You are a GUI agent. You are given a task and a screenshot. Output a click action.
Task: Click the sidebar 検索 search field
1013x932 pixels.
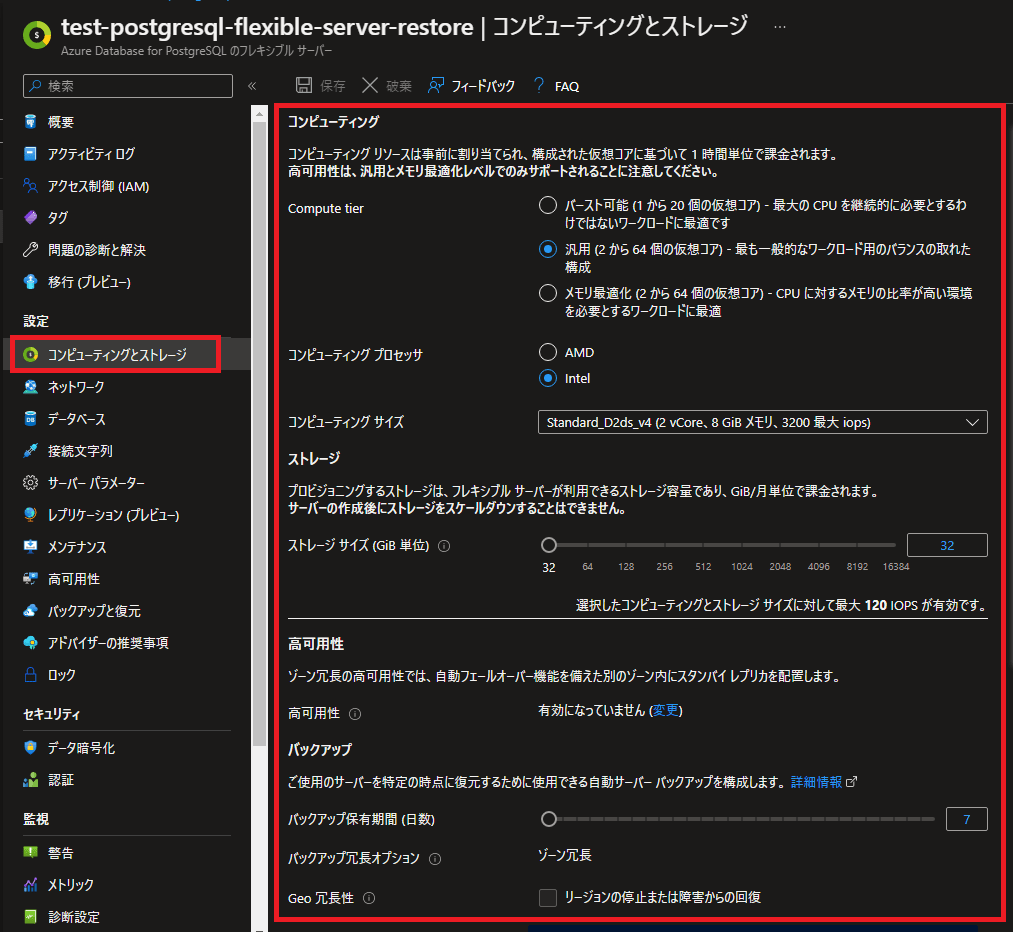click(128, 86)
